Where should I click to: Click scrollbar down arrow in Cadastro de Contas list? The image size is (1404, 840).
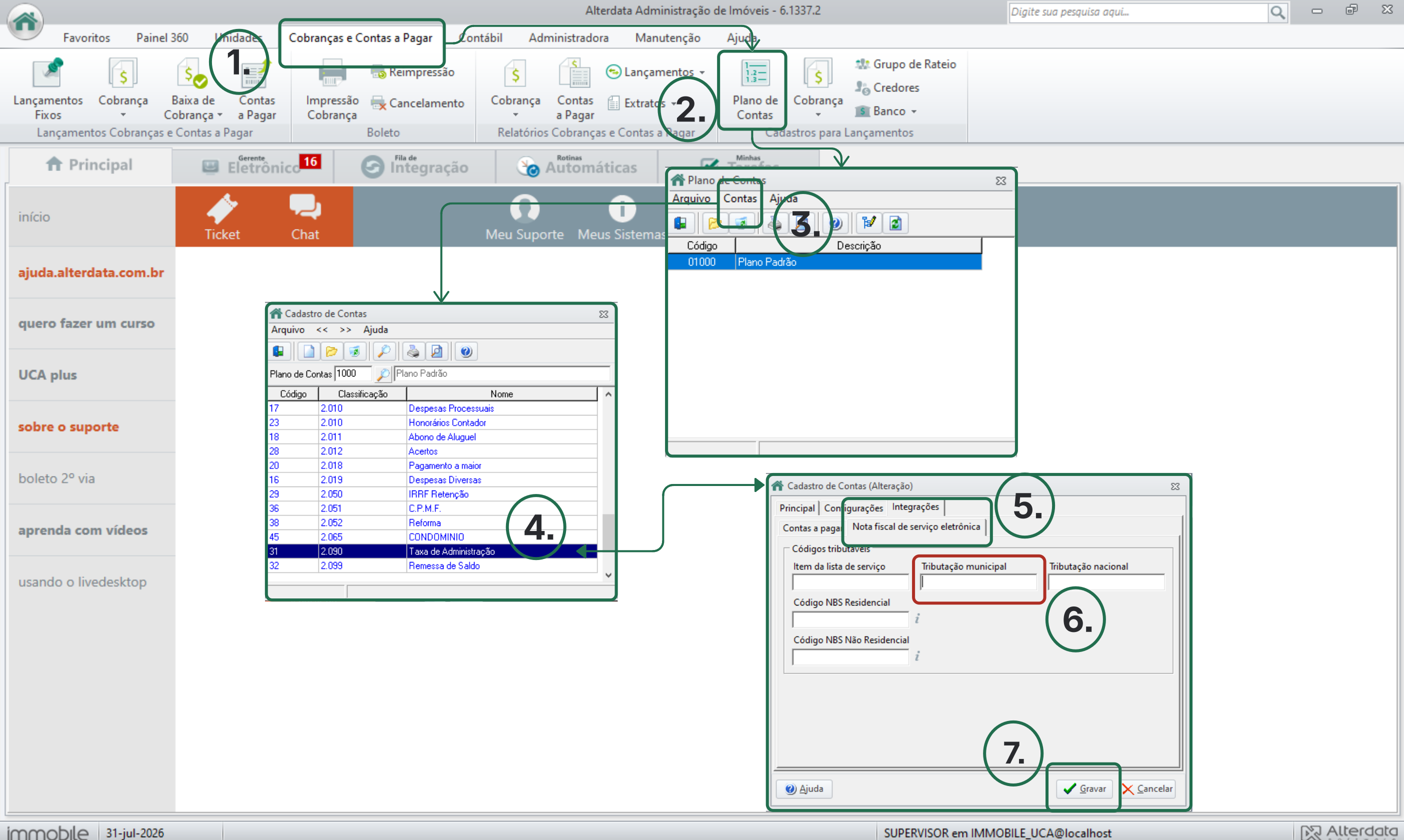(x=608, y=575)
